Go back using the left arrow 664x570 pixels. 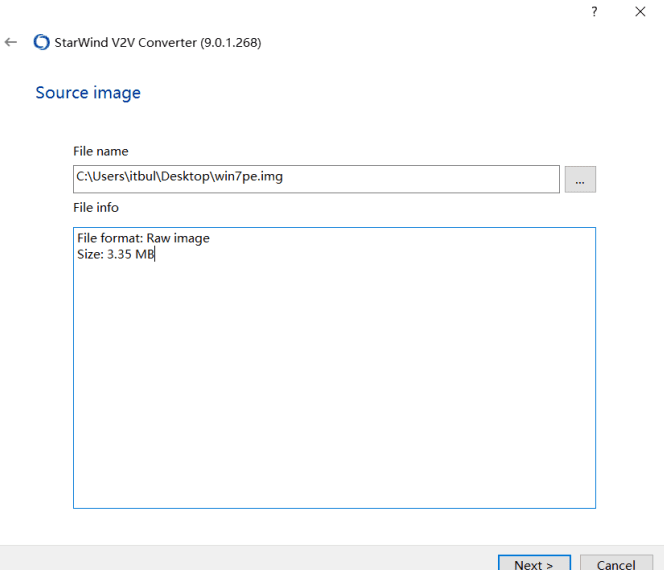(11, 42)
